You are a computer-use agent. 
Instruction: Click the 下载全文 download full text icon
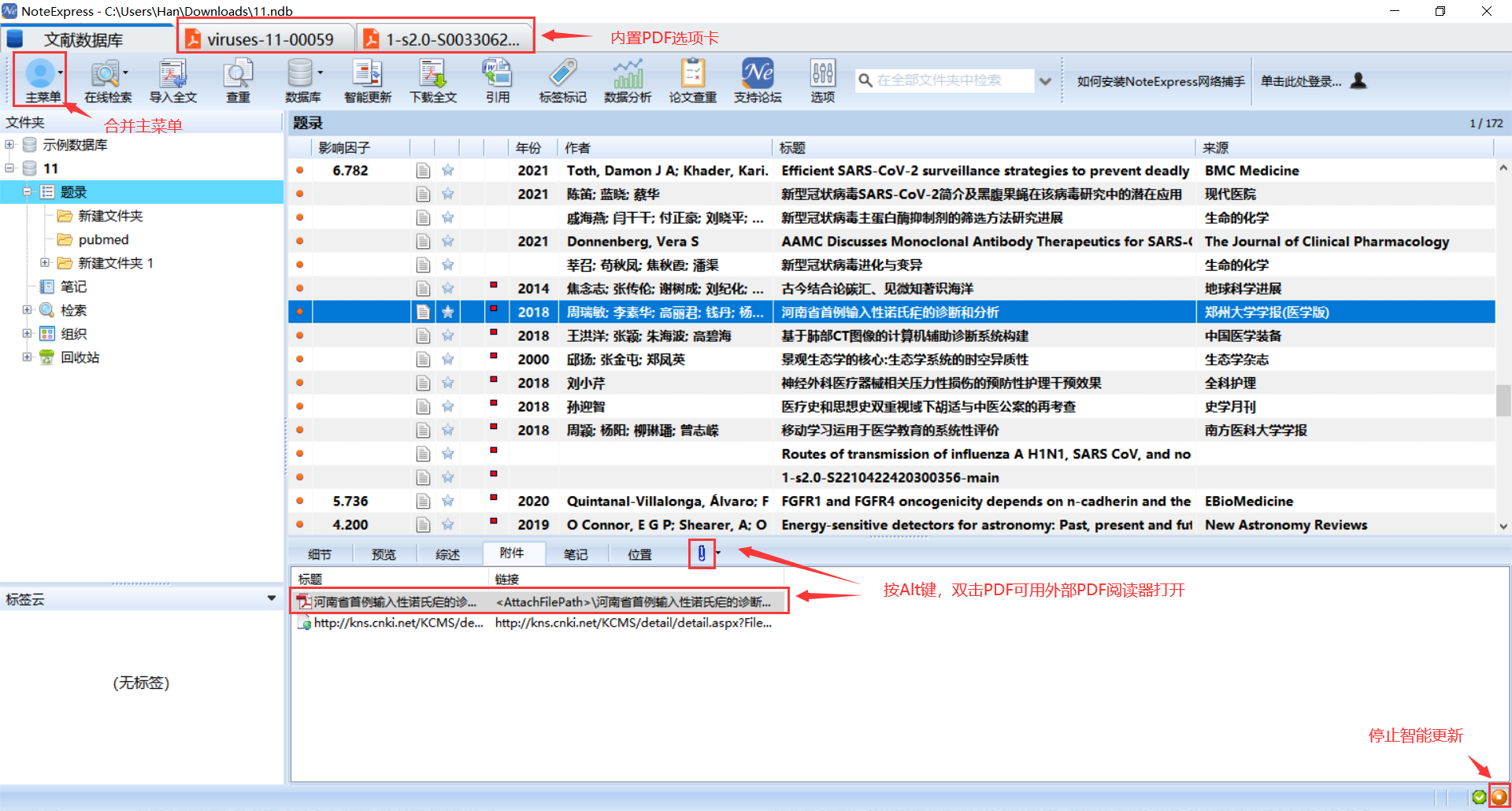click(x=432, y=73)
